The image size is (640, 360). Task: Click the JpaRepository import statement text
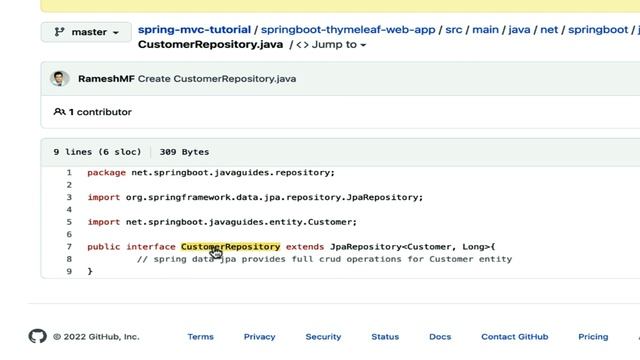click(255, 197)
